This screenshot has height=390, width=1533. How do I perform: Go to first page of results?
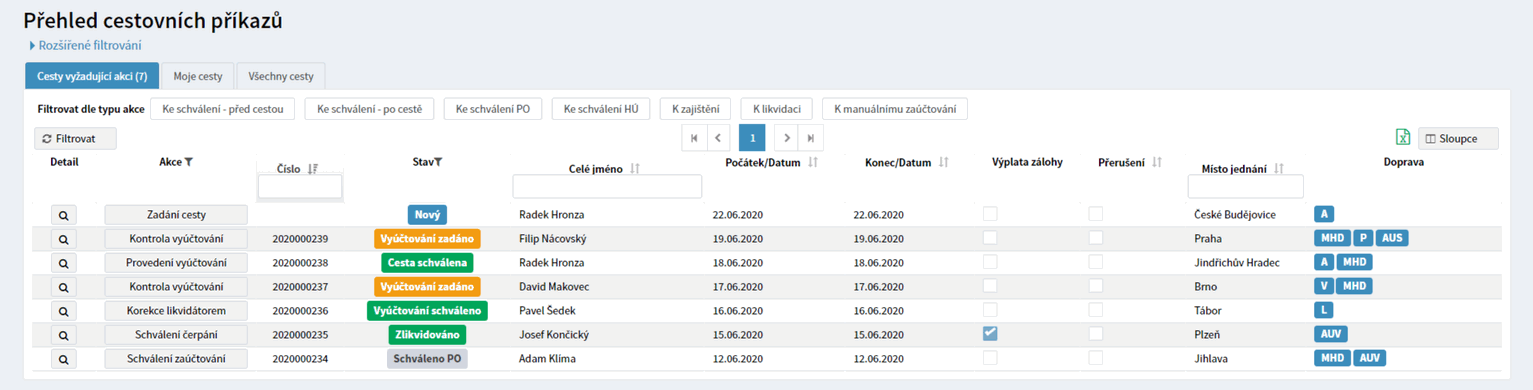coord(694,138)
